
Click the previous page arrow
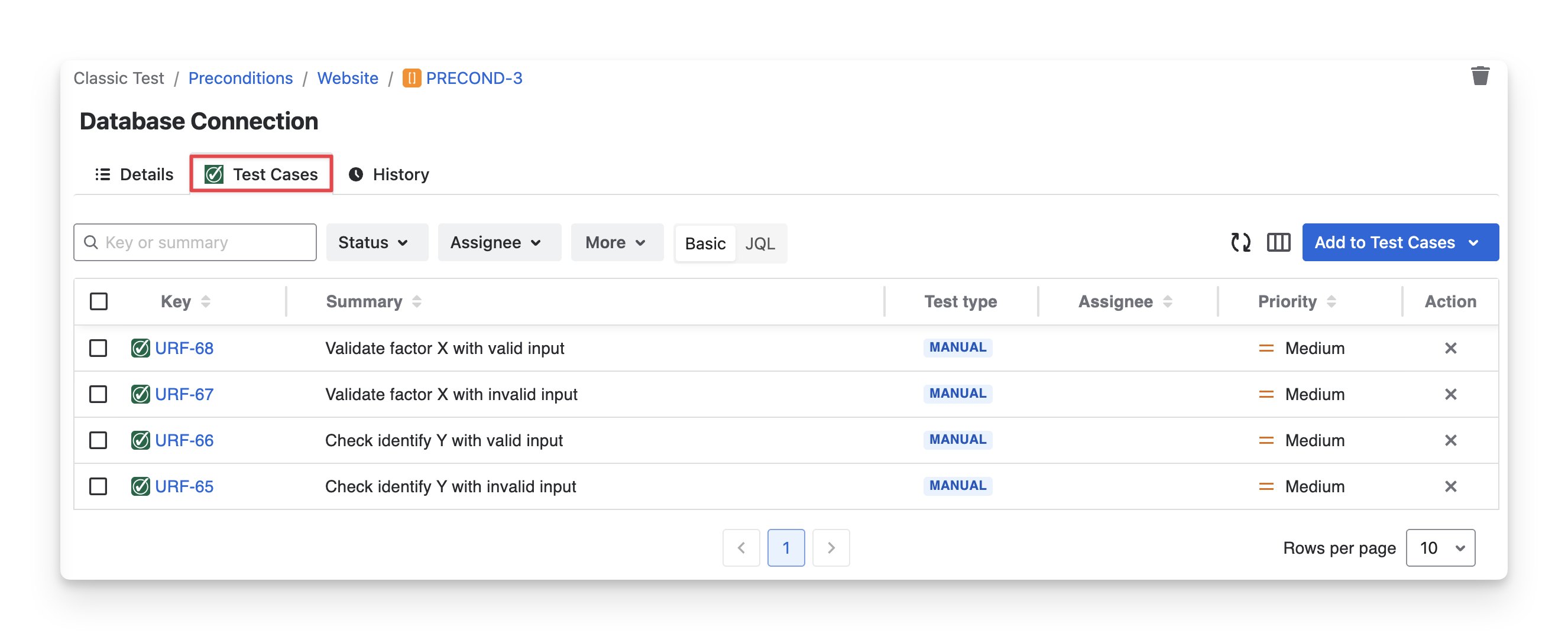click(x=741, y=548)
